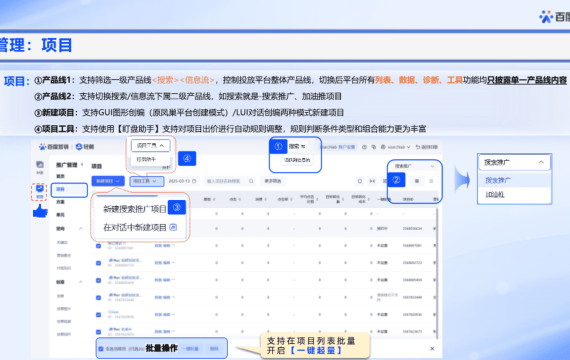Select 搜索推广 option in enlarged list
This screenshot has height=360, width=570.
[514, 180]
